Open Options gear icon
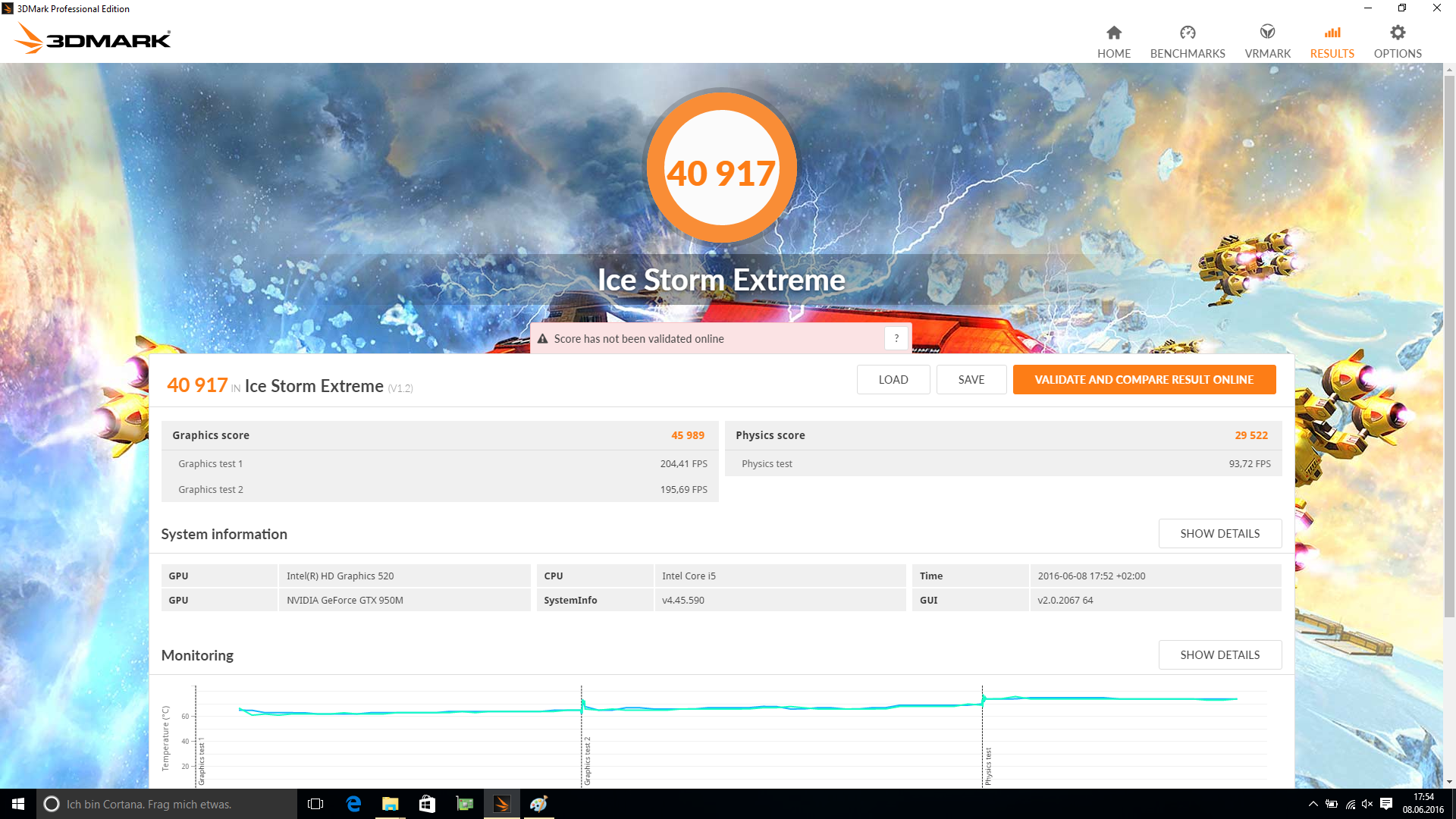The width and height of the screenshot is (1456, 819). point(1397,33)
